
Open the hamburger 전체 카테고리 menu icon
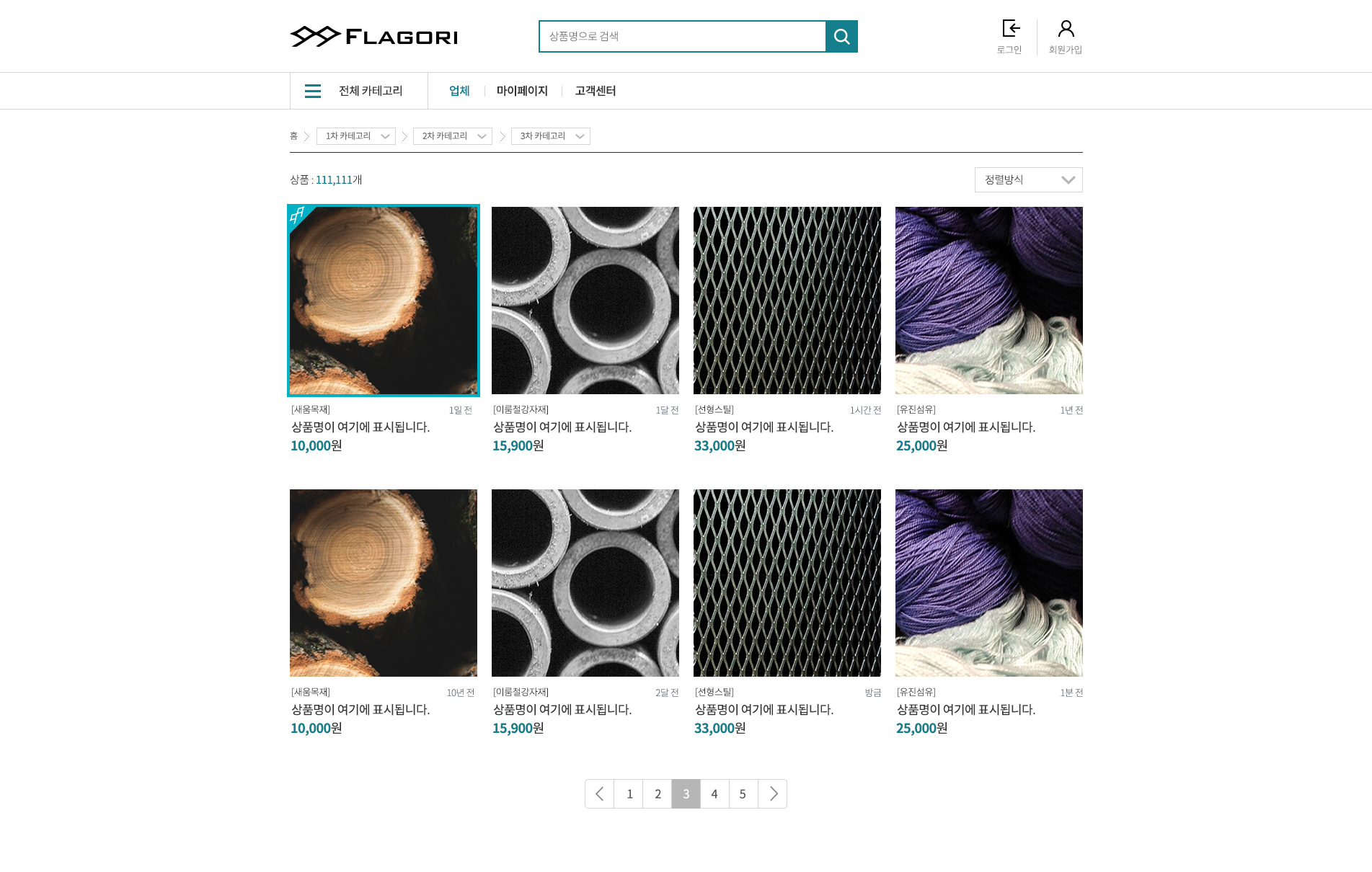313,91
